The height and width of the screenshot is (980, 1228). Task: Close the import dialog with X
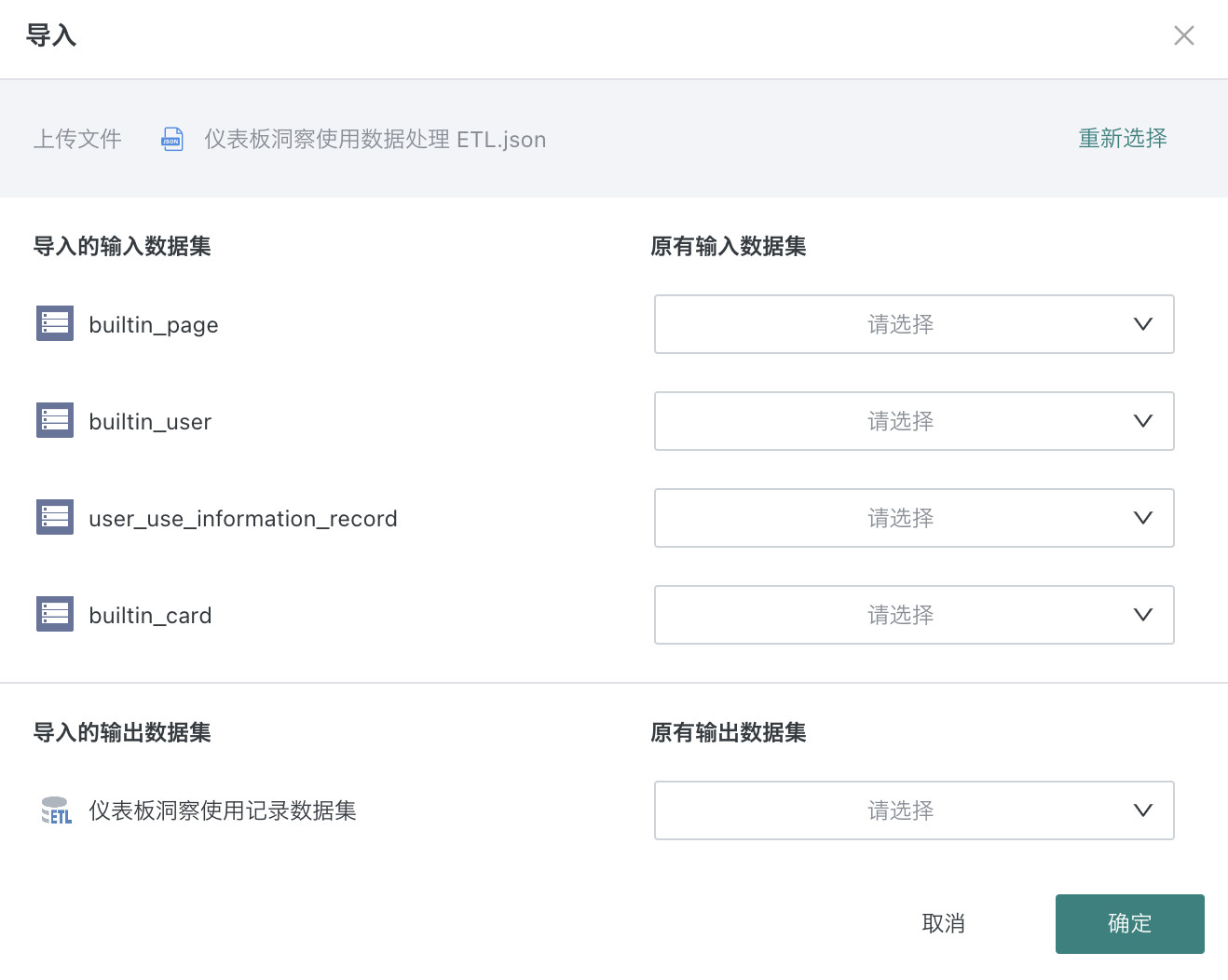click(1183, 35)
